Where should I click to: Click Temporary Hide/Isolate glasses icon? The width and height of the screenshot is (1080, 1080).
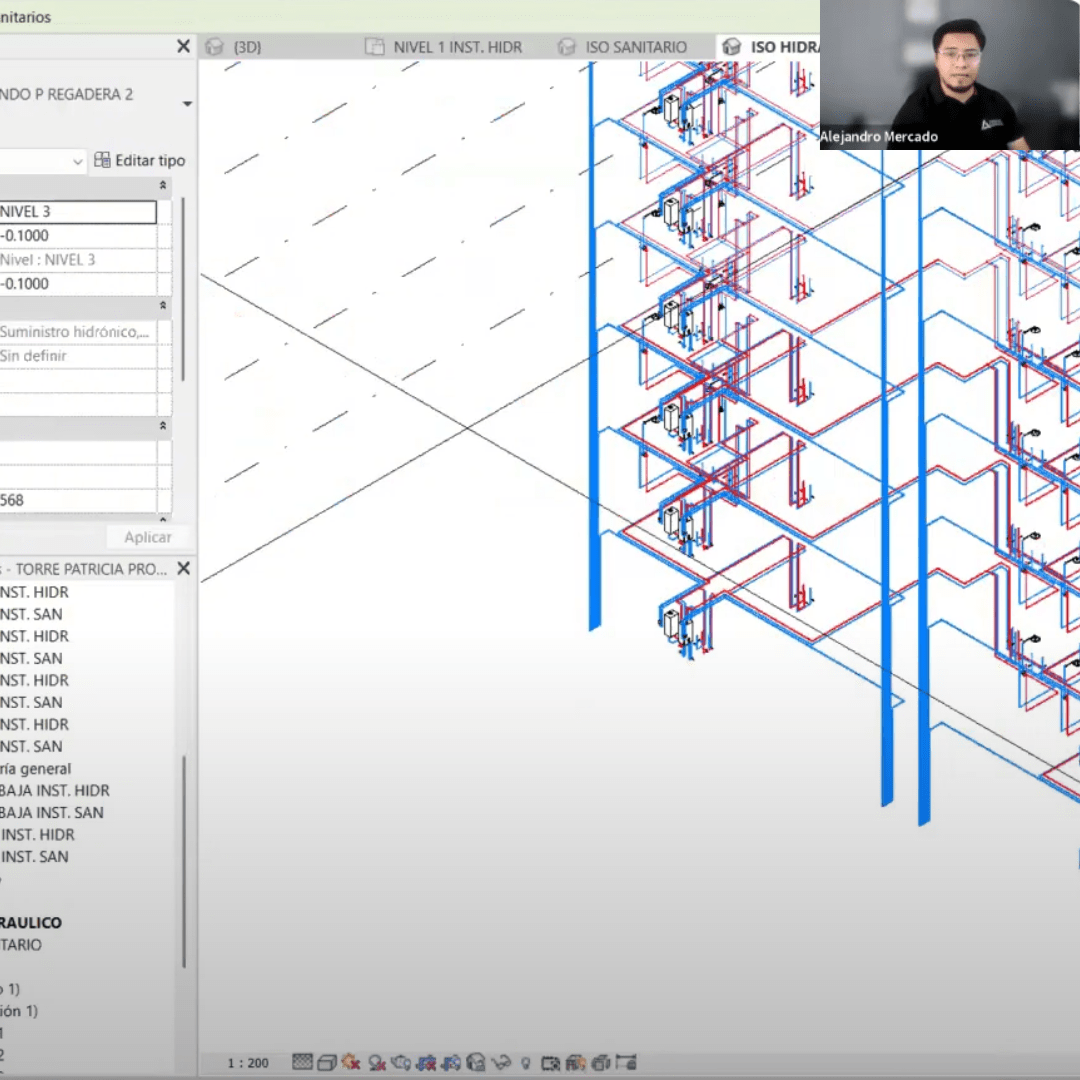pos(502,1062)
